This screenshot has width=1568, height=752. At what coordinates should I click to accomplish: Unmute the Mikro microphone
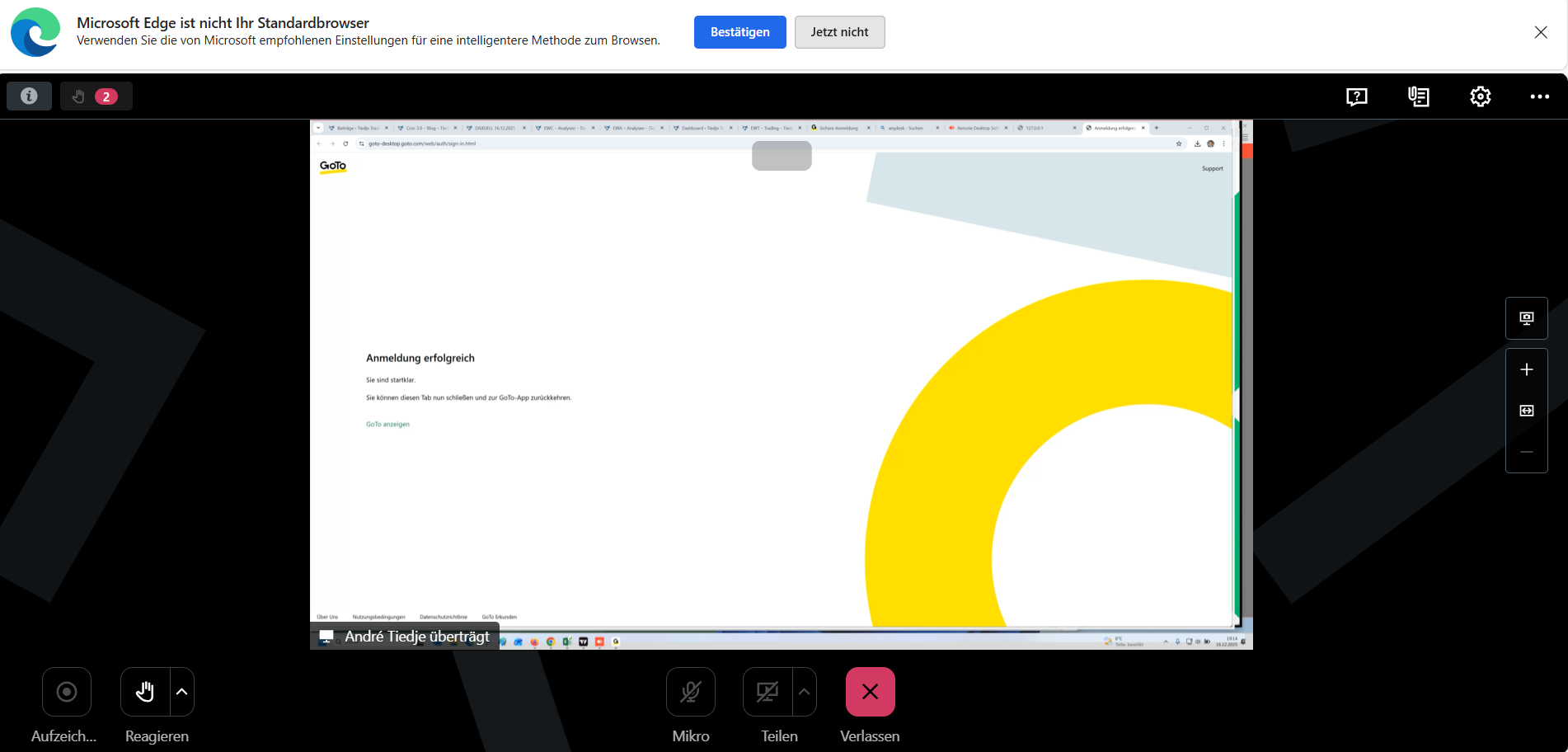pos(690,692)
